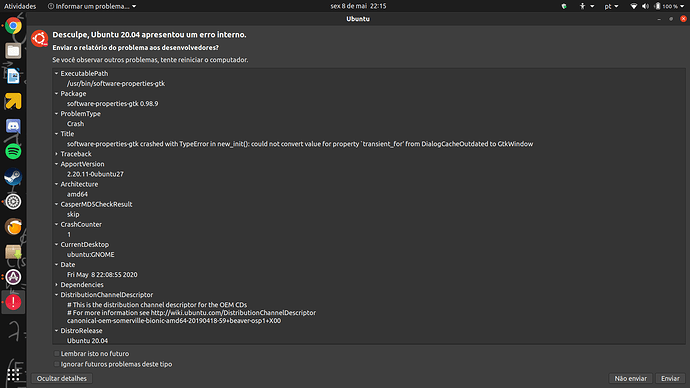Viewport: 690px width, 388px height.
Task: Collapse the DistroRelease section
Action: point(56,331)
